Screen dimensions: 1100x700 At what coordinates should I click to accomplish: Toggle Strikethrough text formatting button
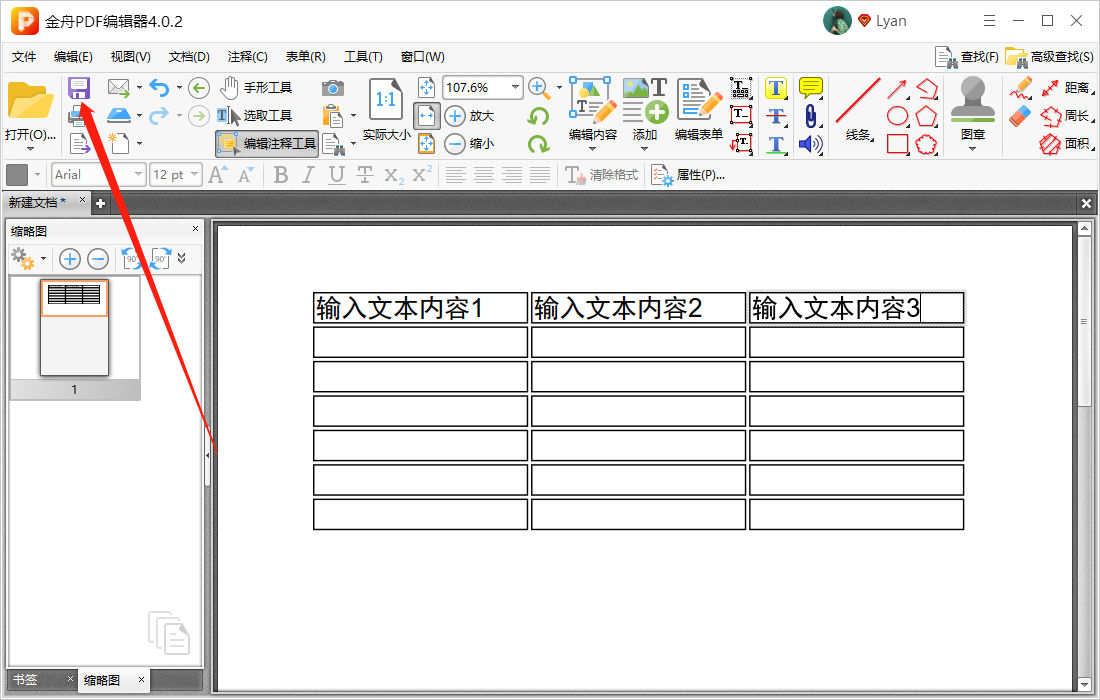365,175
